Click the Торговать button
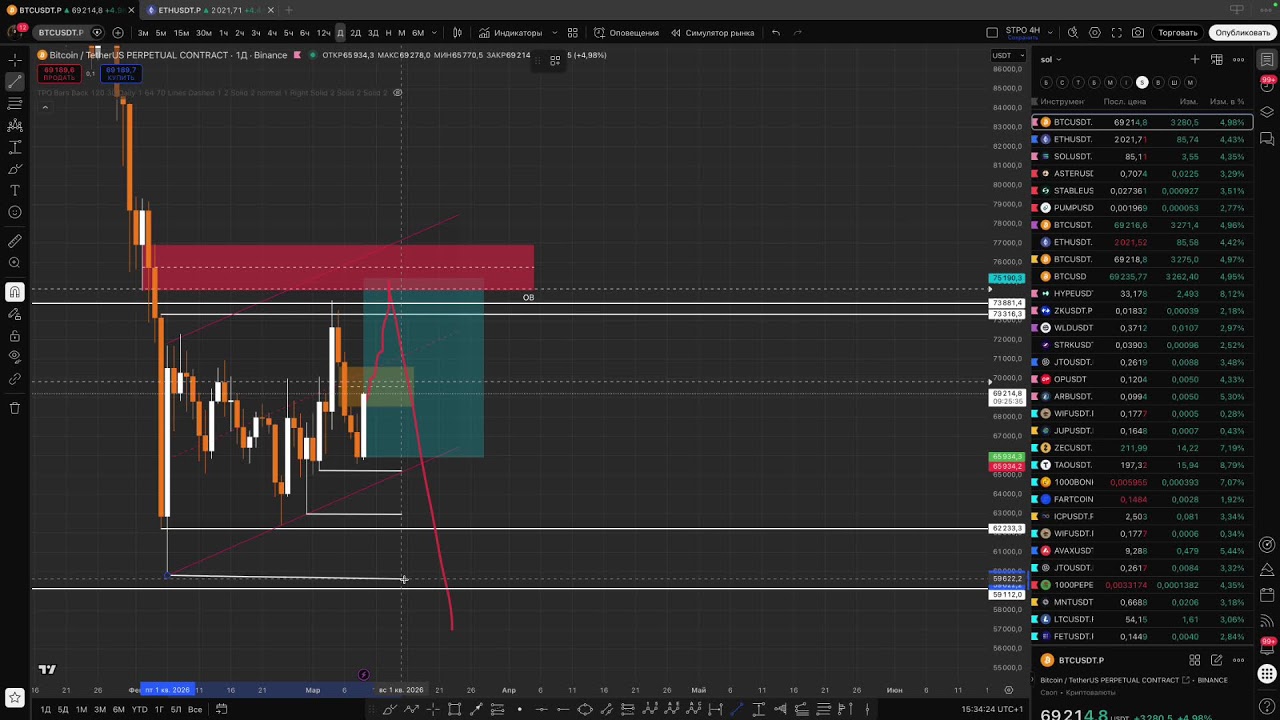 [1178, 33]
